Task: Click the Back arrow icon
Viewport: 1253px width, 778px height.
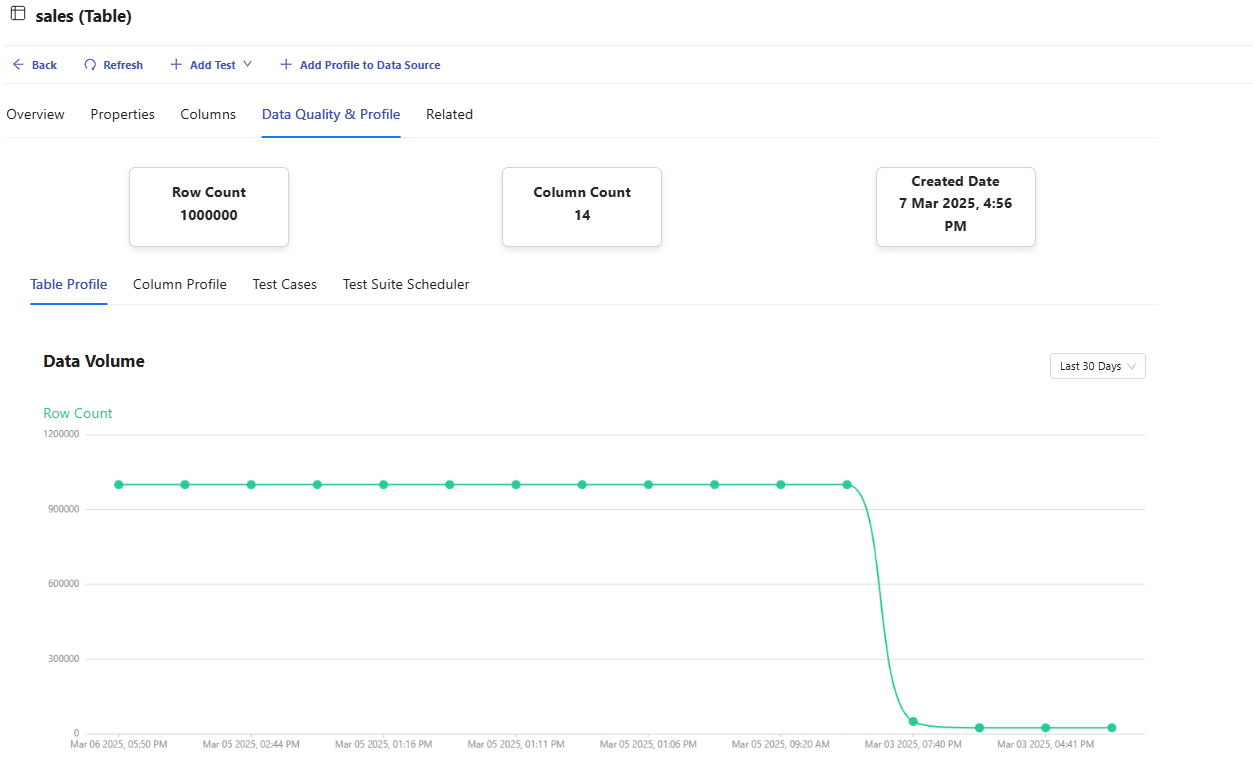Action: 18,65
